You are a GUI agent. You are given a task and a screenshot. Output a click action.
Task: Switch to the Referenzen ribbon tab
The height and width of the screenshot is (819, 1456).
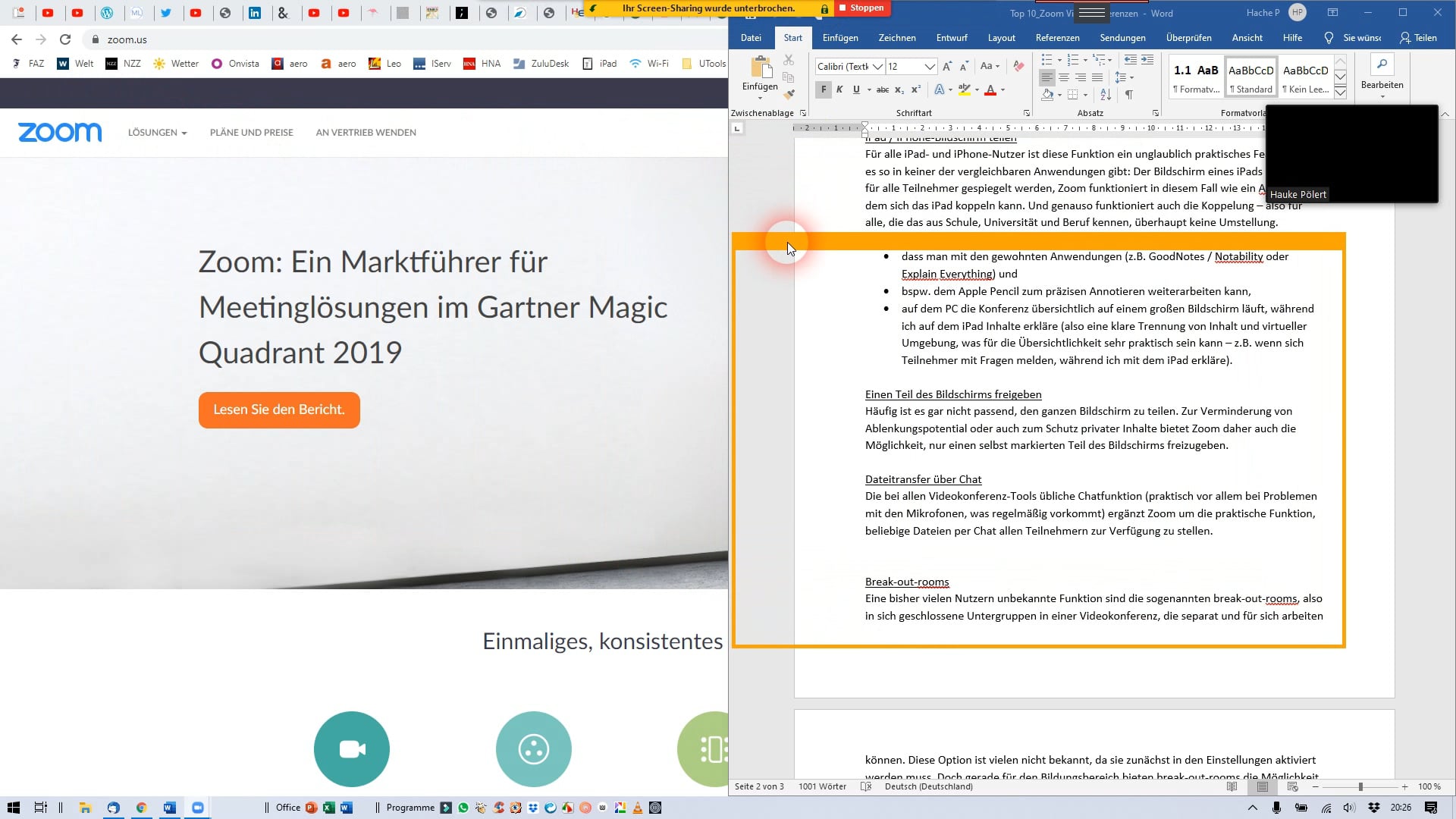(1057, 38)
